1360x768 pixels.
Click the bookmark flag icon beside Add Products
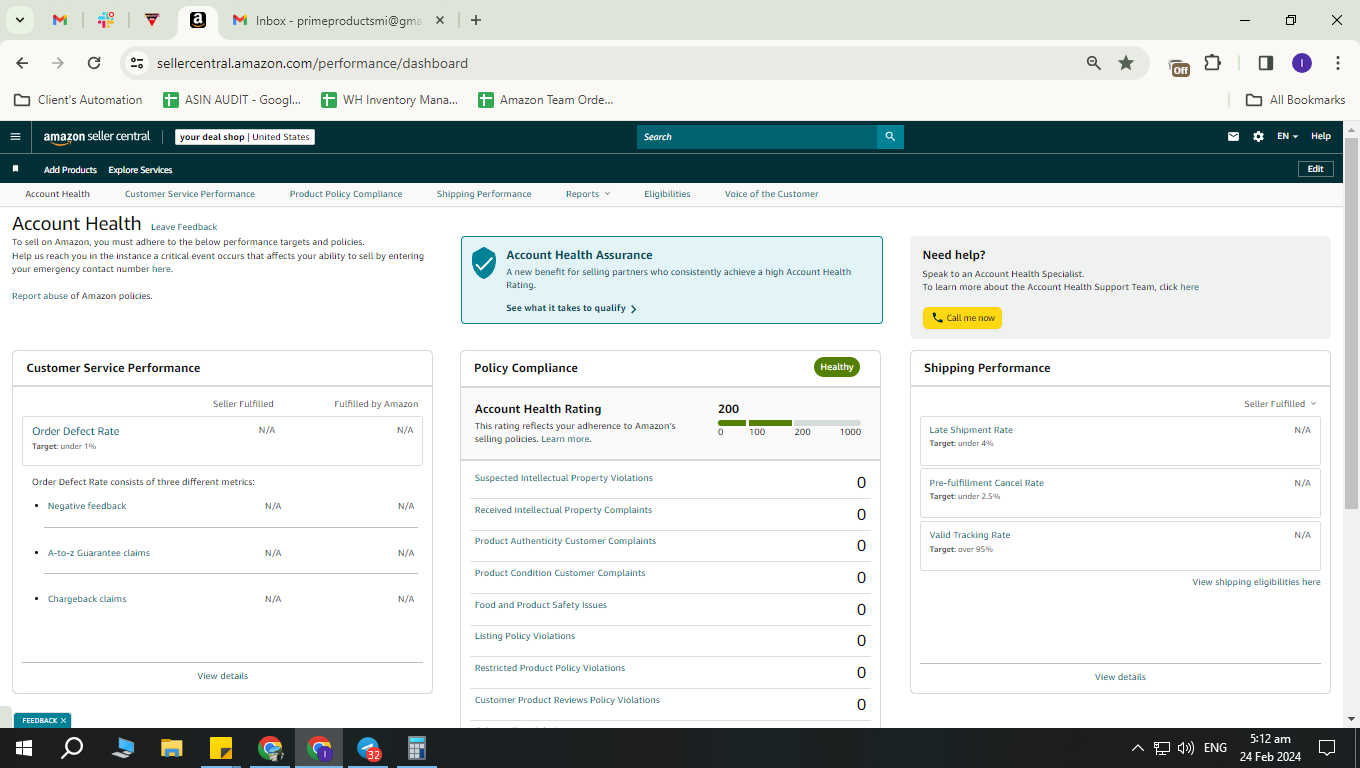pyautogui.click(x=15, y=169)
